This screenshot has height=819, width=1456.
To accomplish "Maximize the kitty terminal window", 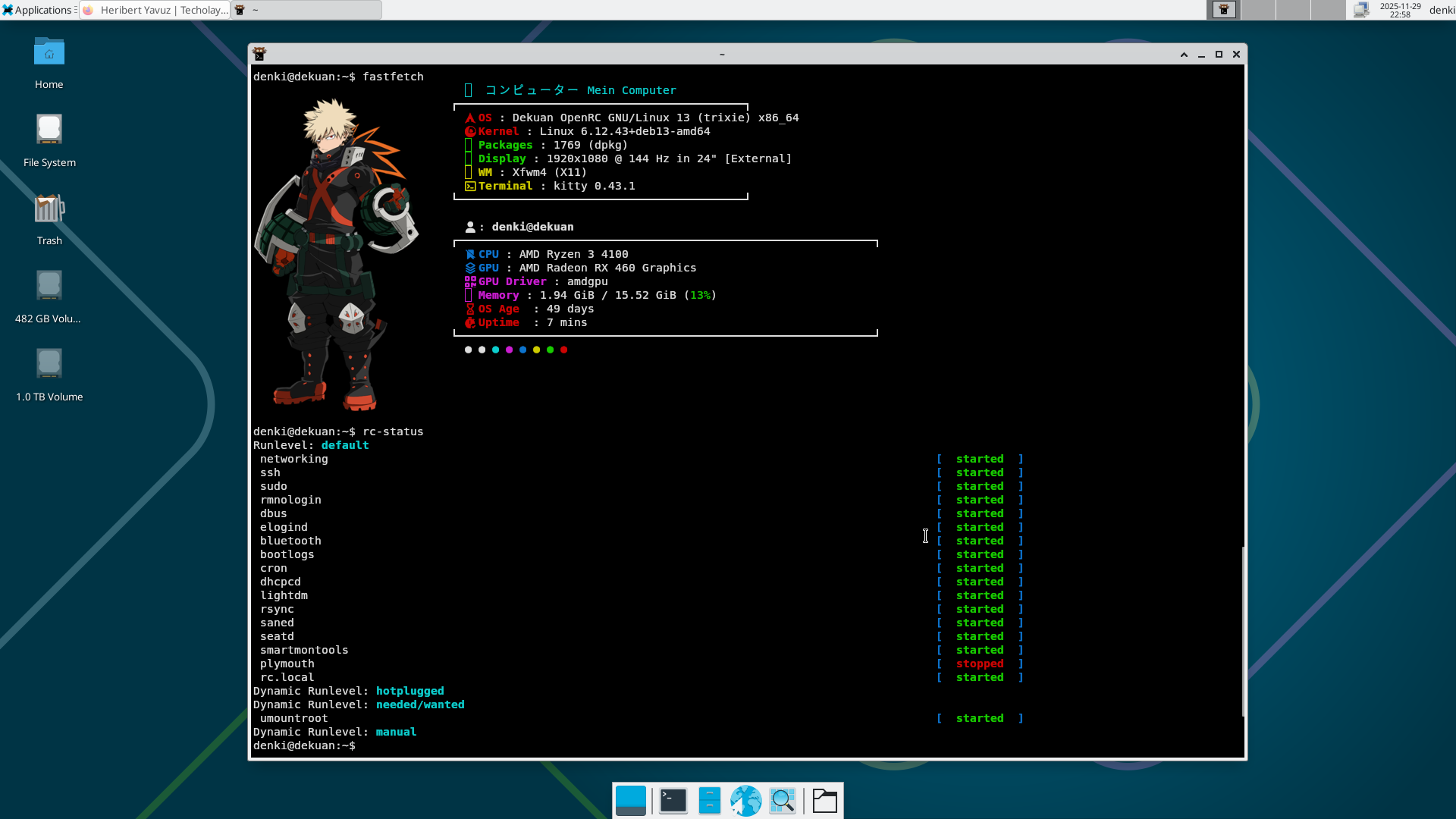I will [x=1219, y=55].
